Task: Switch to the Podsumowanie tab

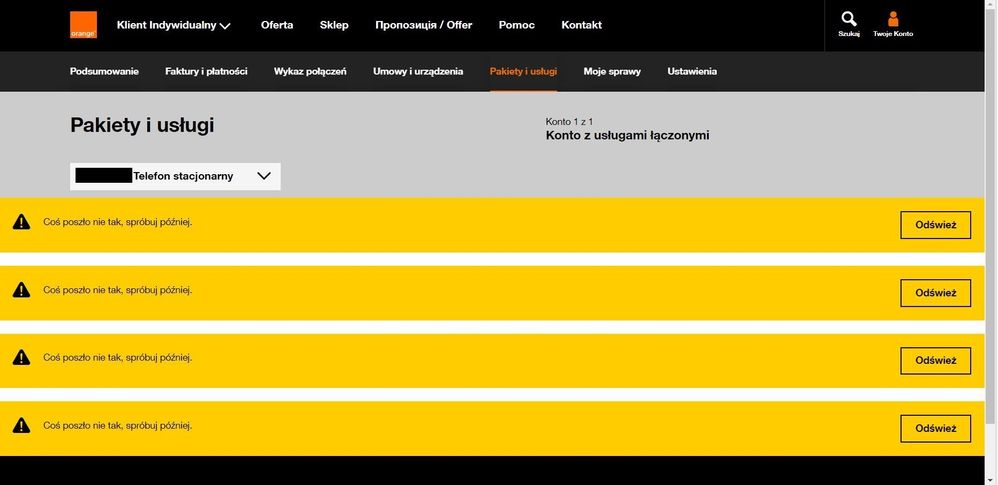Action: [104, 71]
